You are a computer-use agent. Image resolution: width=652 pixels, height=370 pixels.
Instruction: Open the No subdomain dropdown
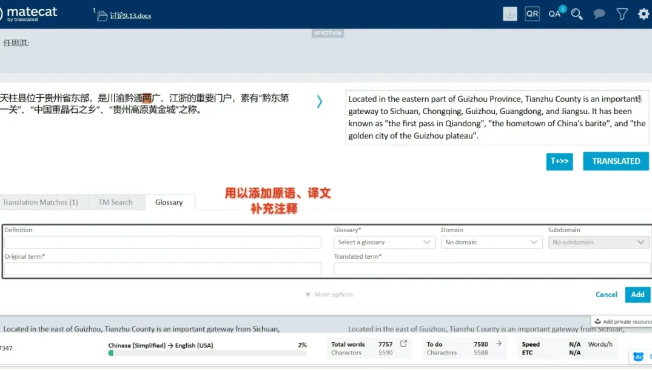(598, 242)
